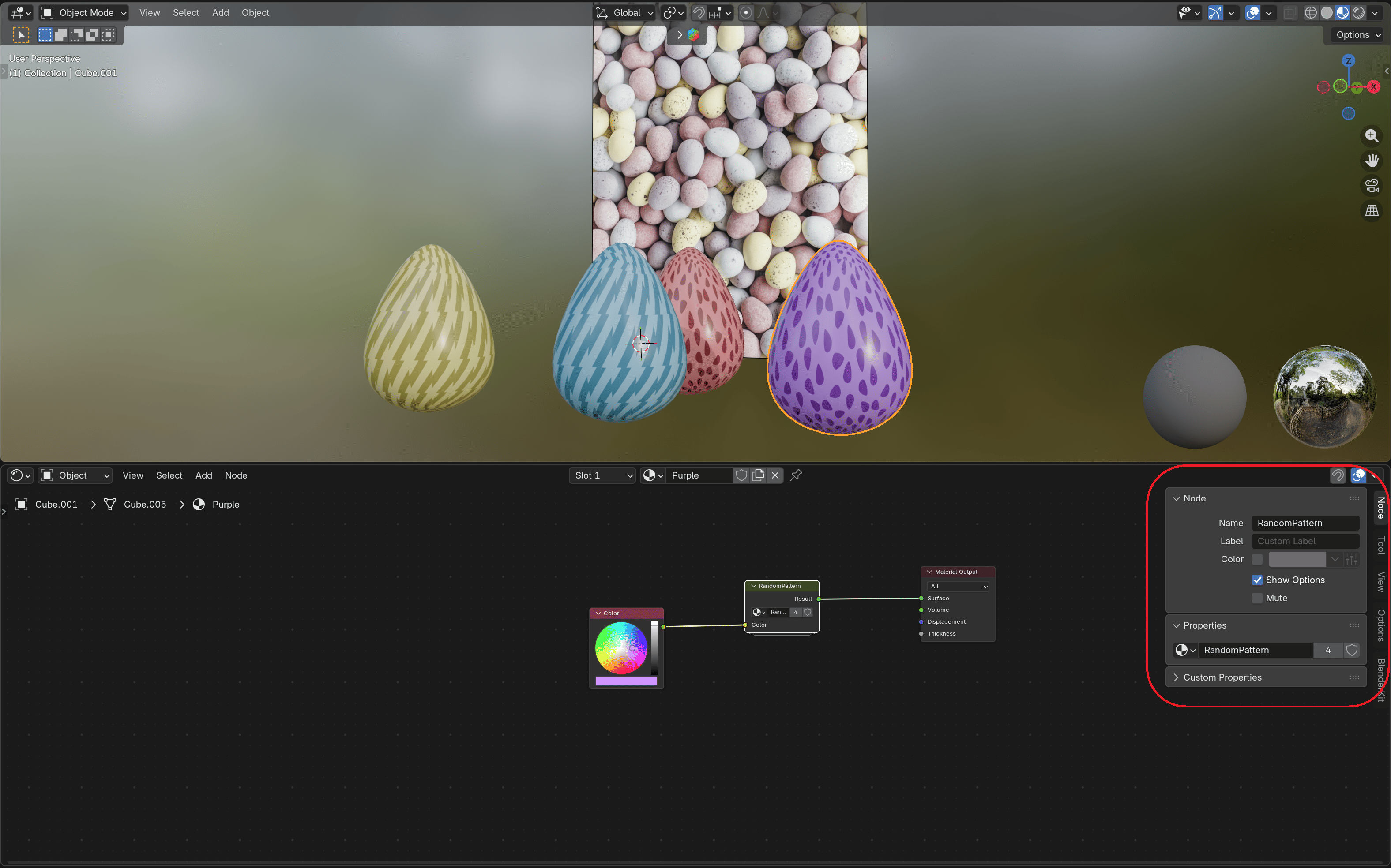
Task: Open the shader type Object dropdown
Action: tap(75, 475)
